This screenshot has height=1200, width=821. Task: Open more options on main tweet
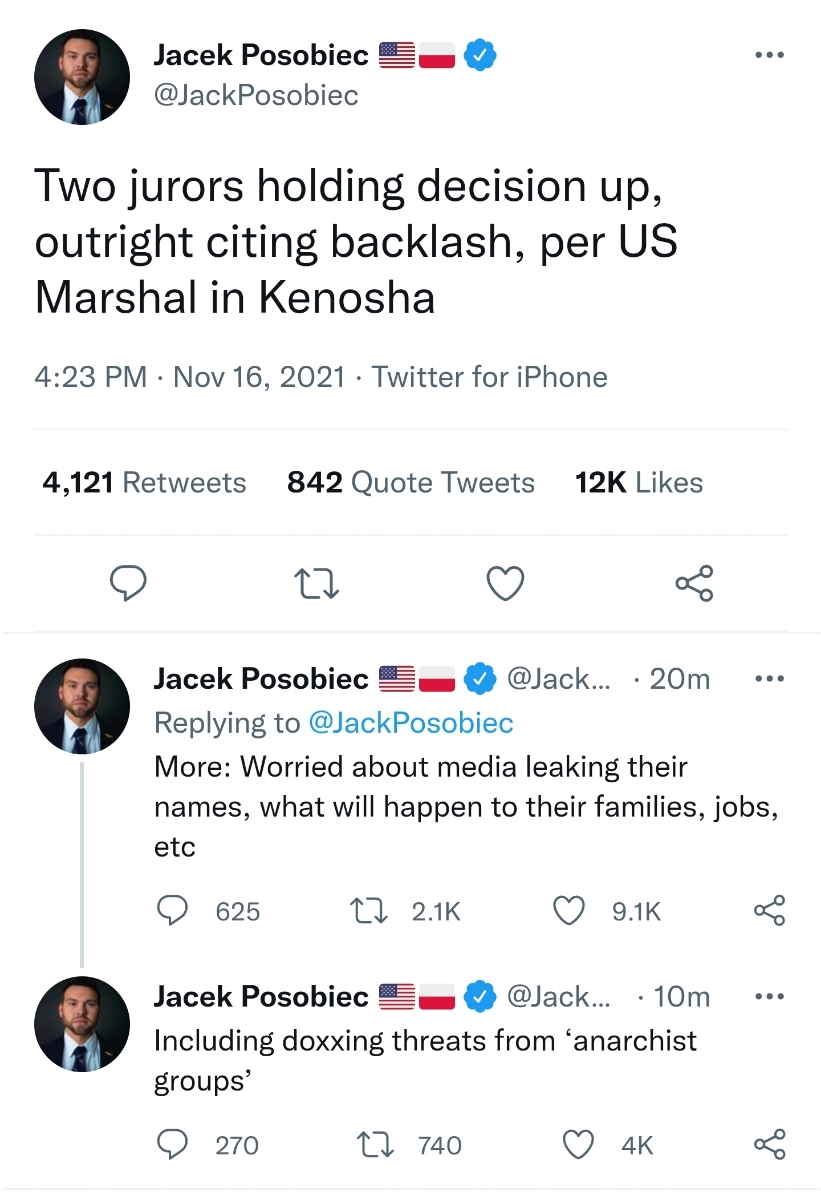(x=768, y=55)
